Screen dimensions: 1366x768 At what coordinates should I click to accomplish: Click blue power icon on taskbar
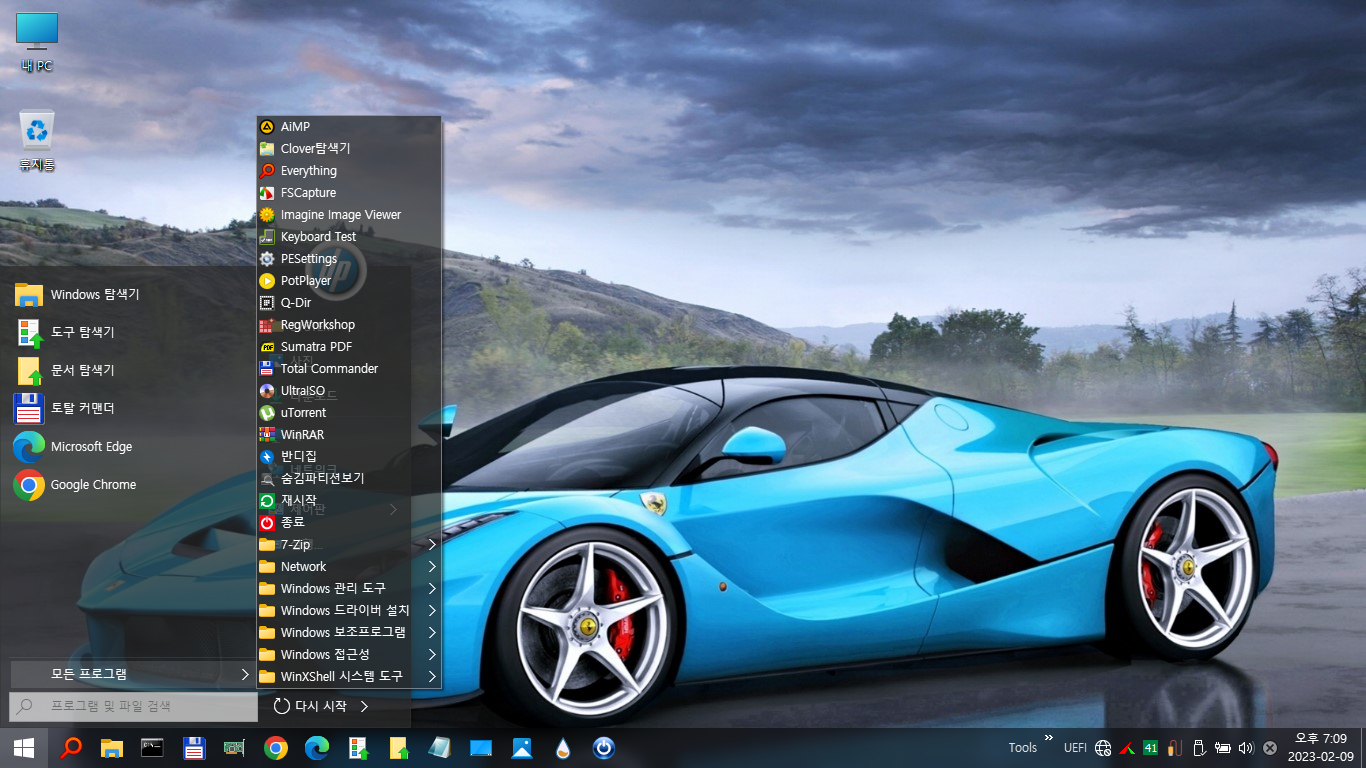(603, 748)
